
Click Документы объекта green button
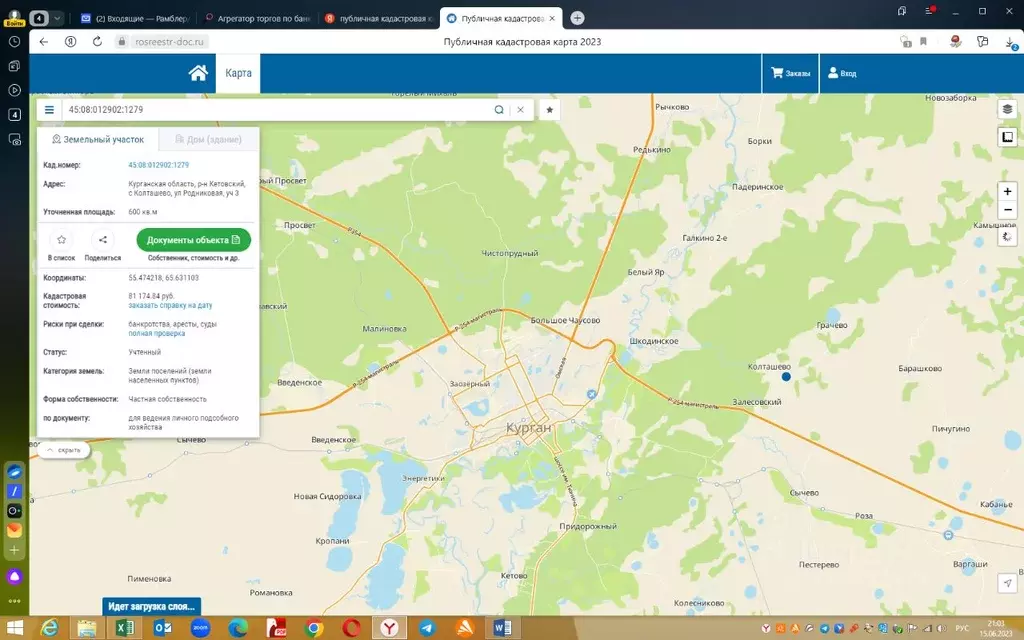(193, 240)
